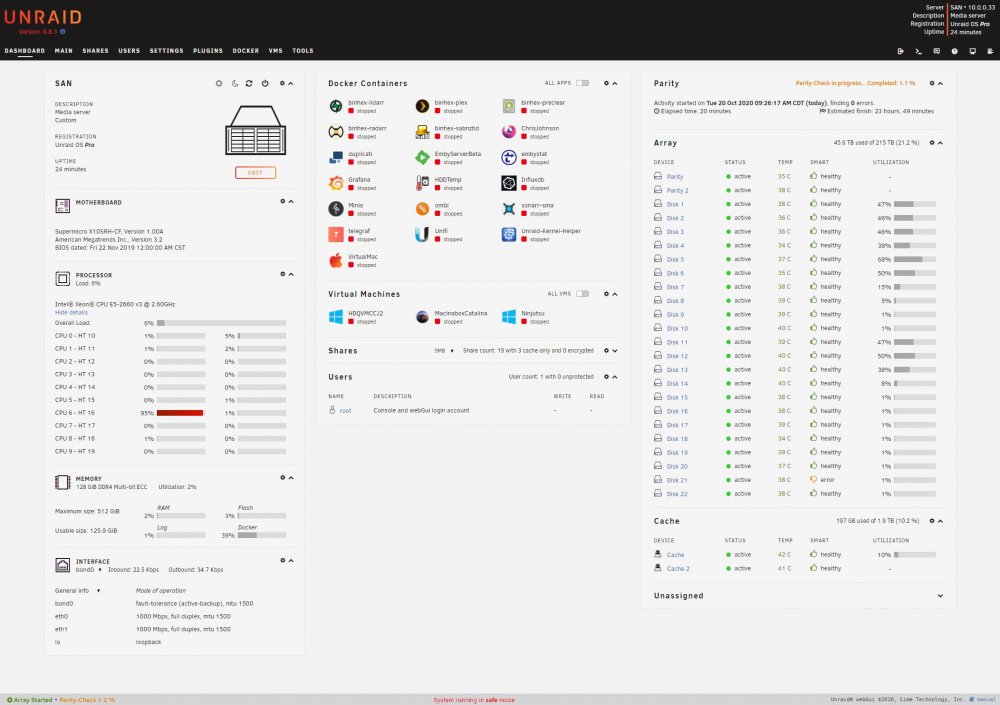1000x705 pixels.
Task: Expand the Unassigned devices section
Action: point(940,595)
